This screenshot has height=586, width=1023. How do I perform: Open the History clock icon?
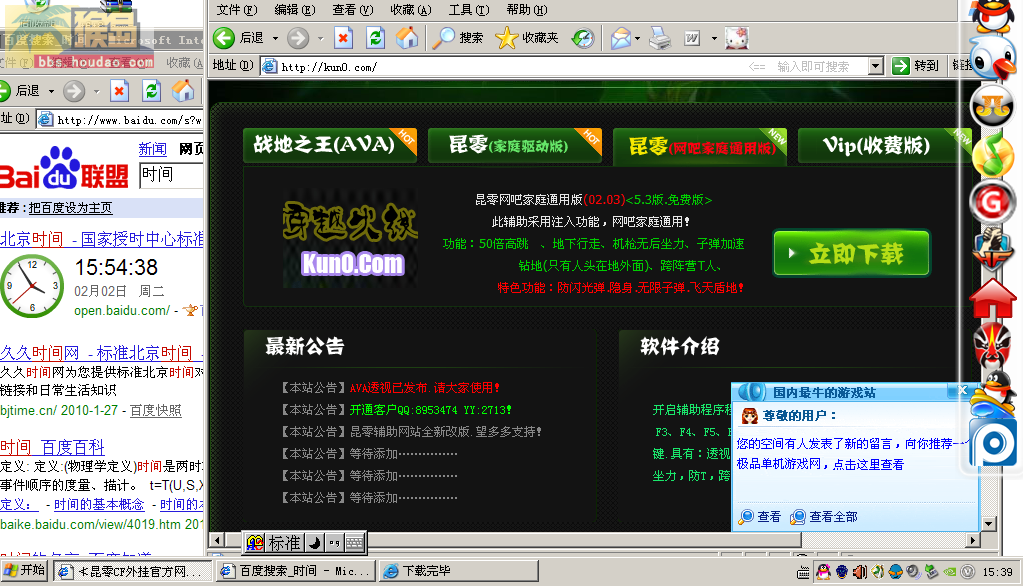pyautogui.click(x=583, y=39)
